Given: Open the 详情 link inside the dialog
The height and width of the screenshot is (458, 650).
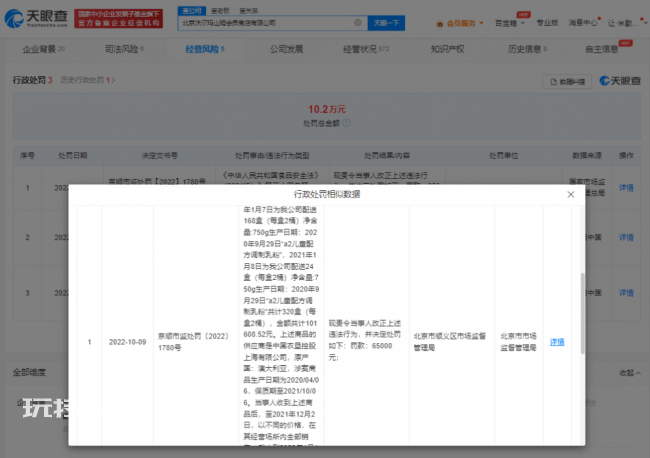Looking at the screenshot, I should click(557, 342).
